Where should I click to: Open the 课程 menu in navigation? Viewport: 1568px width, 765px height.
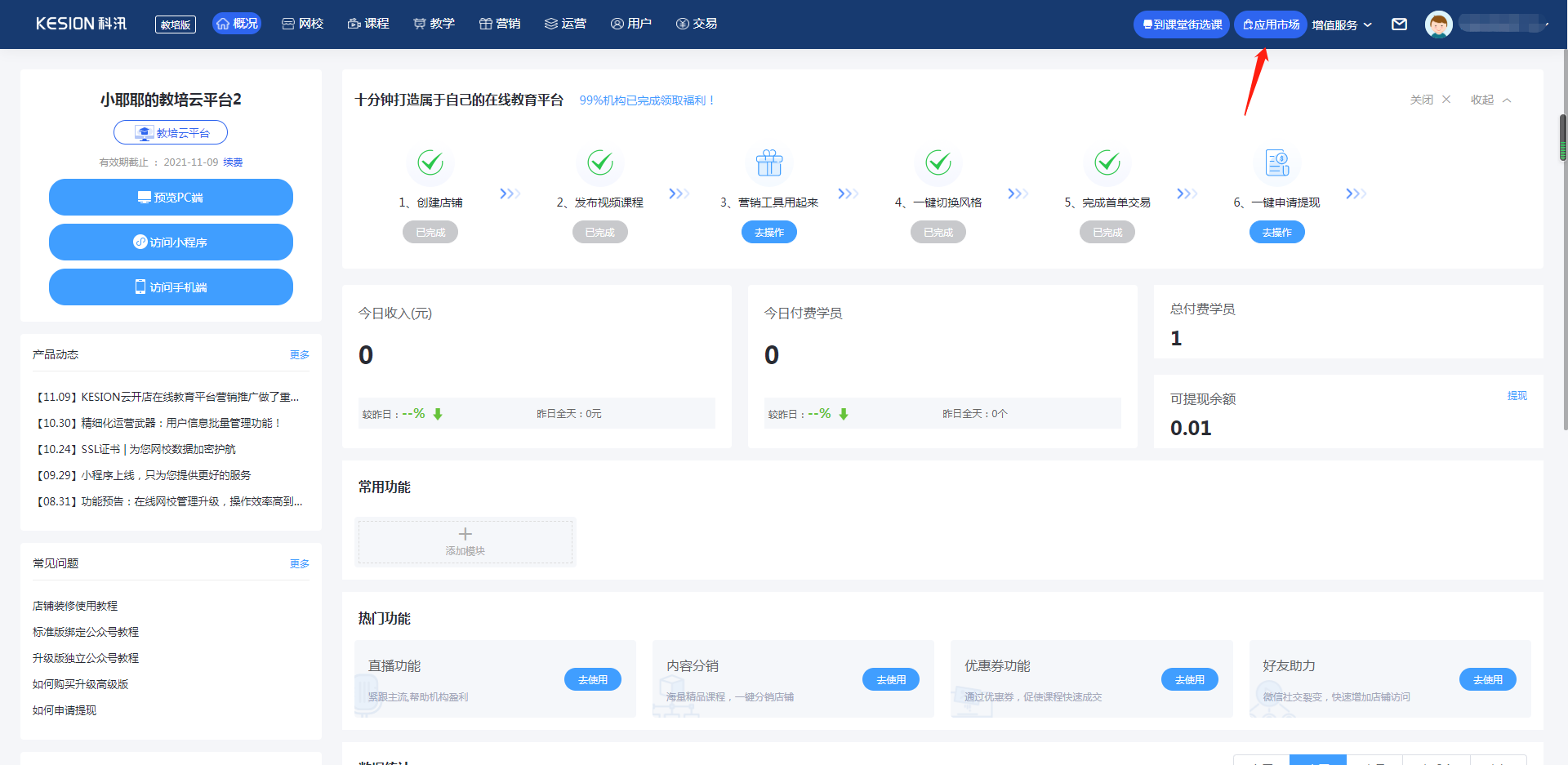click(368, 24)
